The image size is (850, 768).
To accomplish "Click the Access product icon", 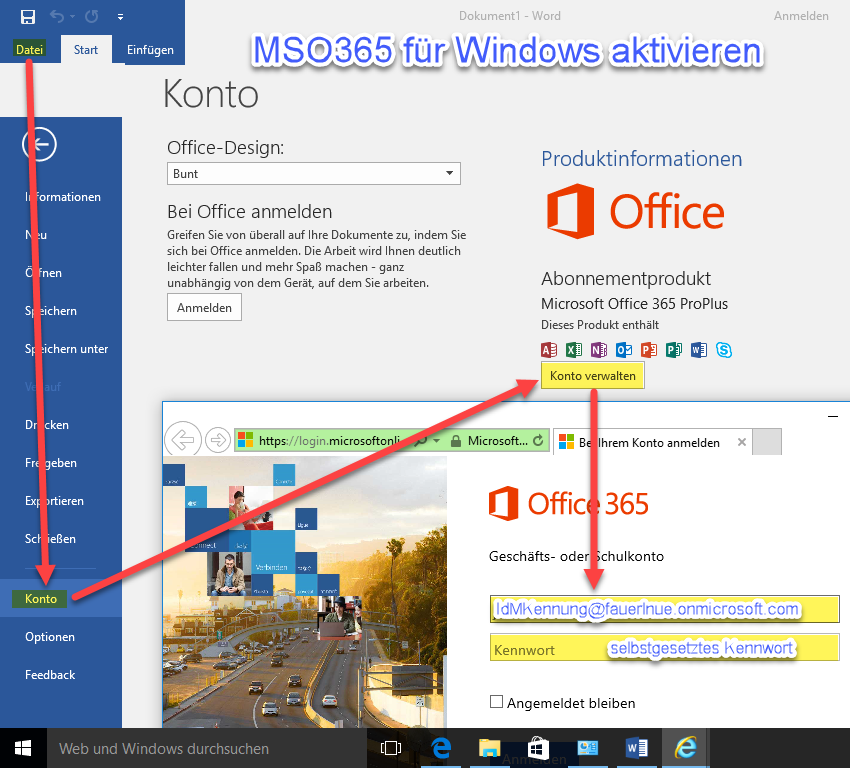I will click(549, 350).
